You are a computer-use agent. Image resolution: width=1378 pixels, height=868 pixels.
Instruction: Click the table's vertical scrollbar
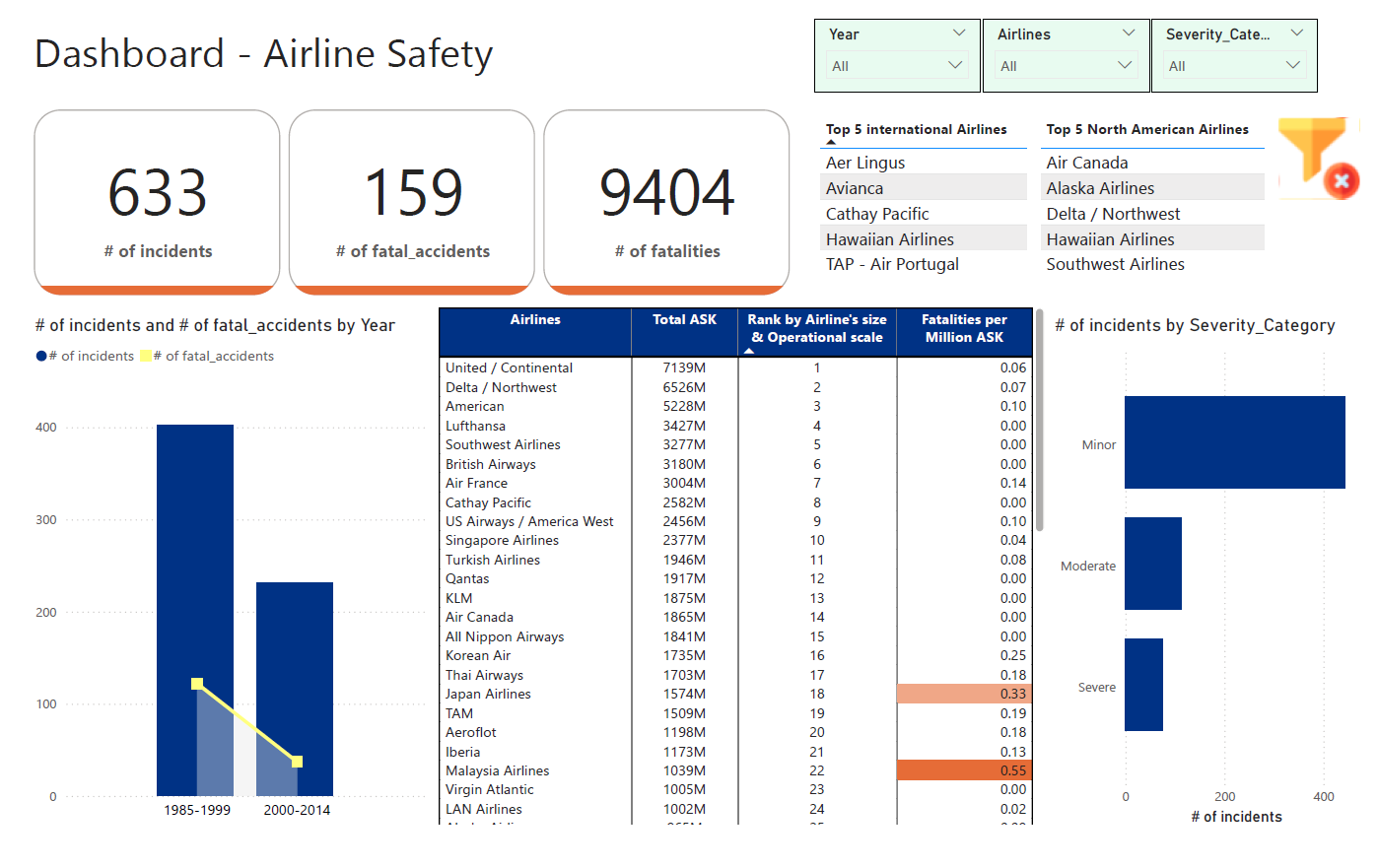click(1039, 424)
